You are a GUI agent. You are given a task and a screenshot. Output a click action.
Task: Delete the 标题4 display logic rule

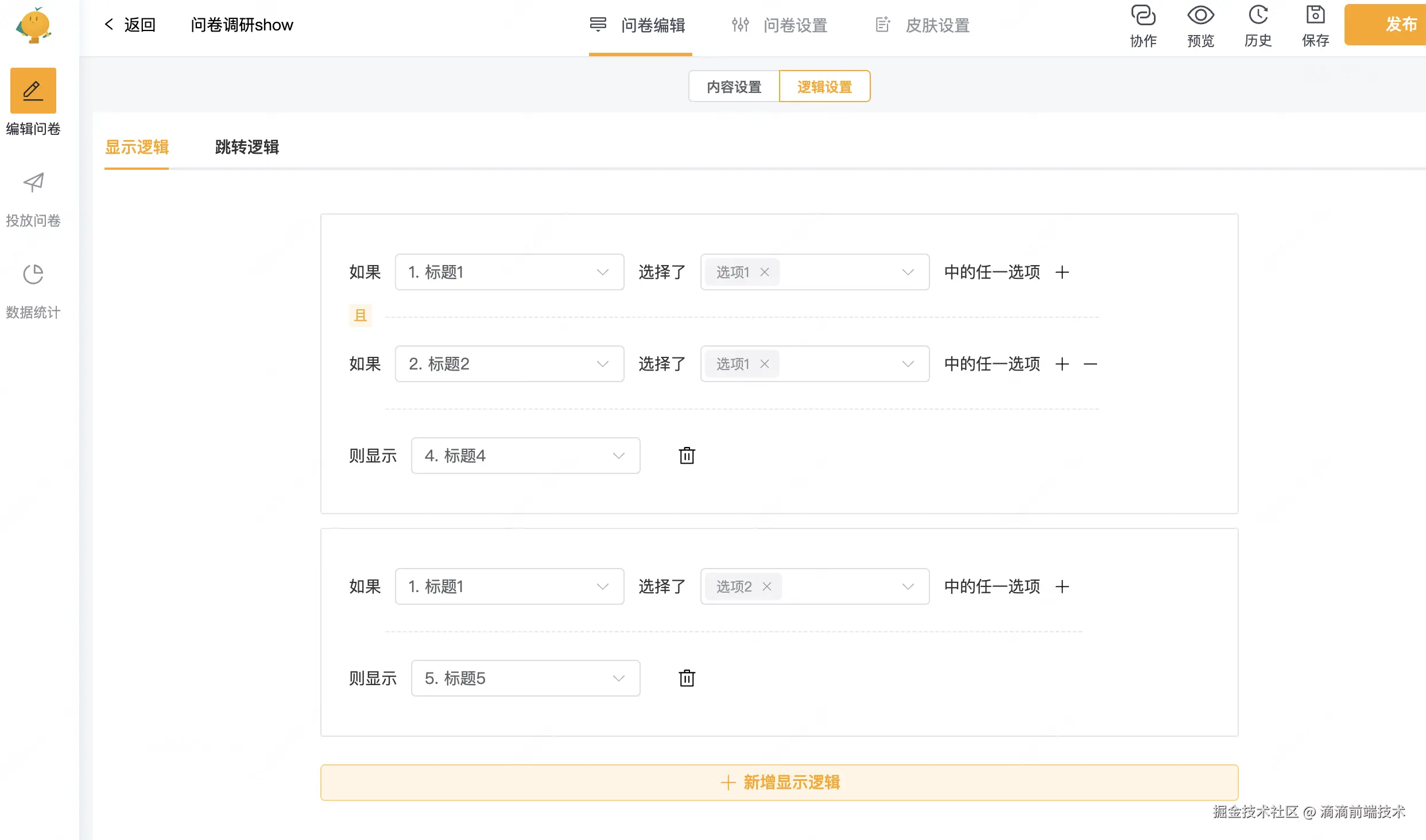tap(687, 456)
